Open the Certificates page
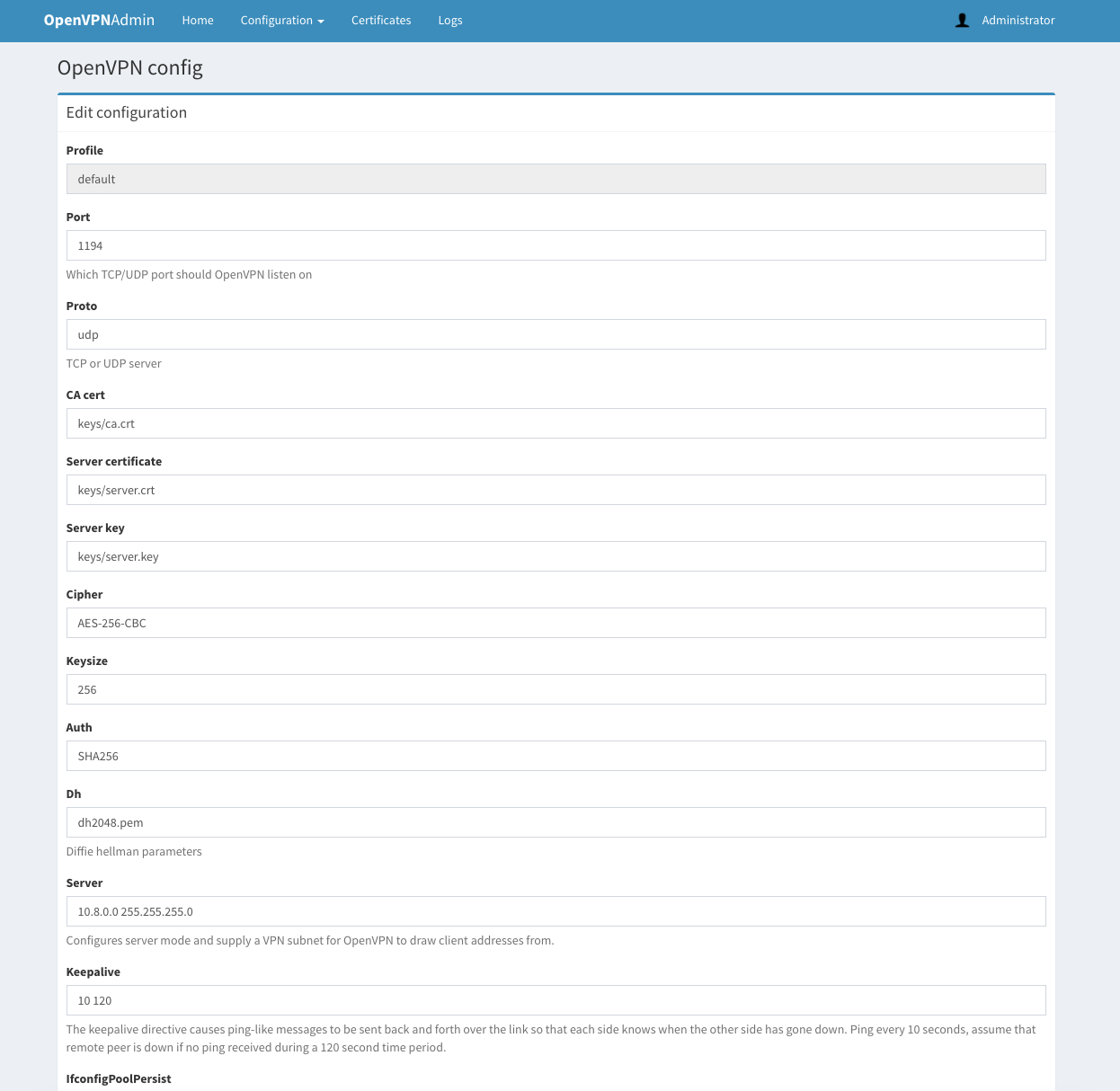1120x1091 pixels. tap(381, 20)
